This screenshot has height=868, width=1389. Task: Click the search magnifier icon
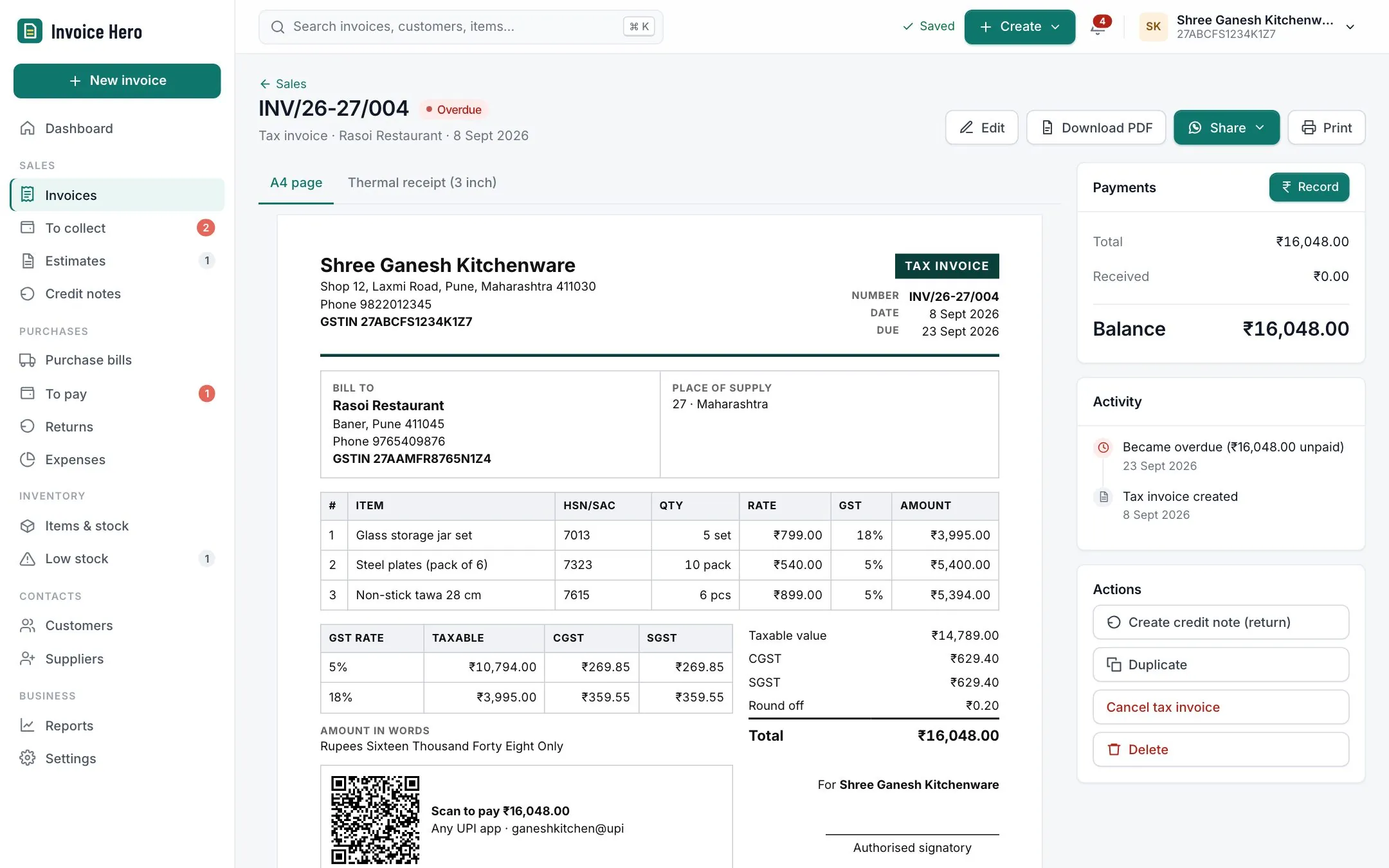click(278, 27)
